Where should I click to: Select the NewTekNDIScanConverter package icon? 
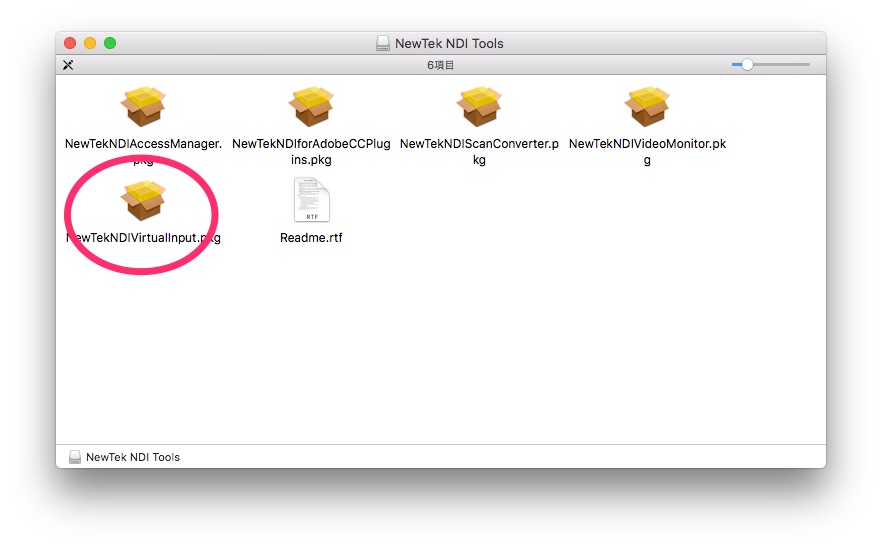coord(479,106)
